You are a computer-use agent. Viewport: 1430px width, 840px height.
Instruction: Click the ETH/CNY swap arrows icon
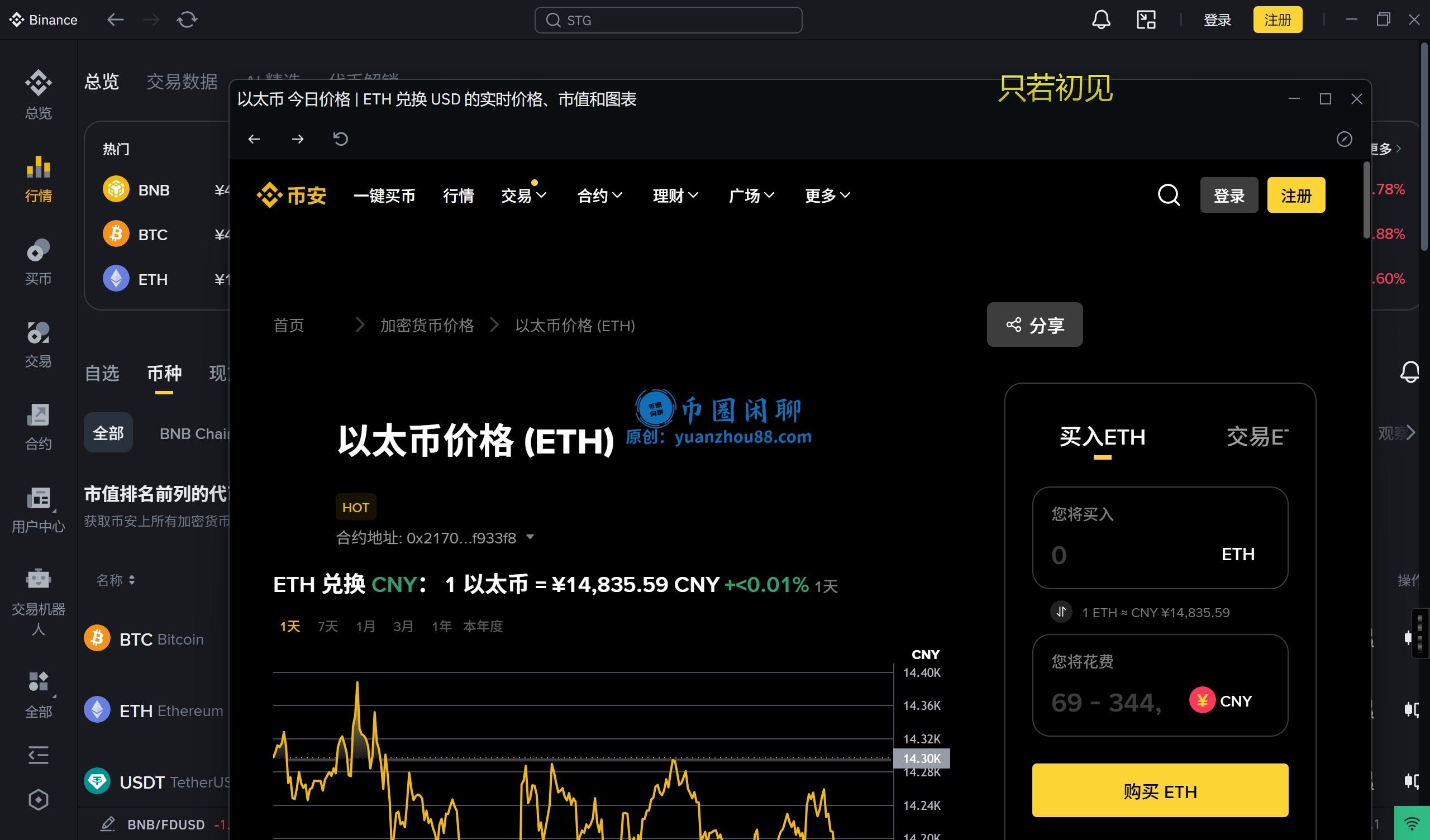(x=1061, y=612)
